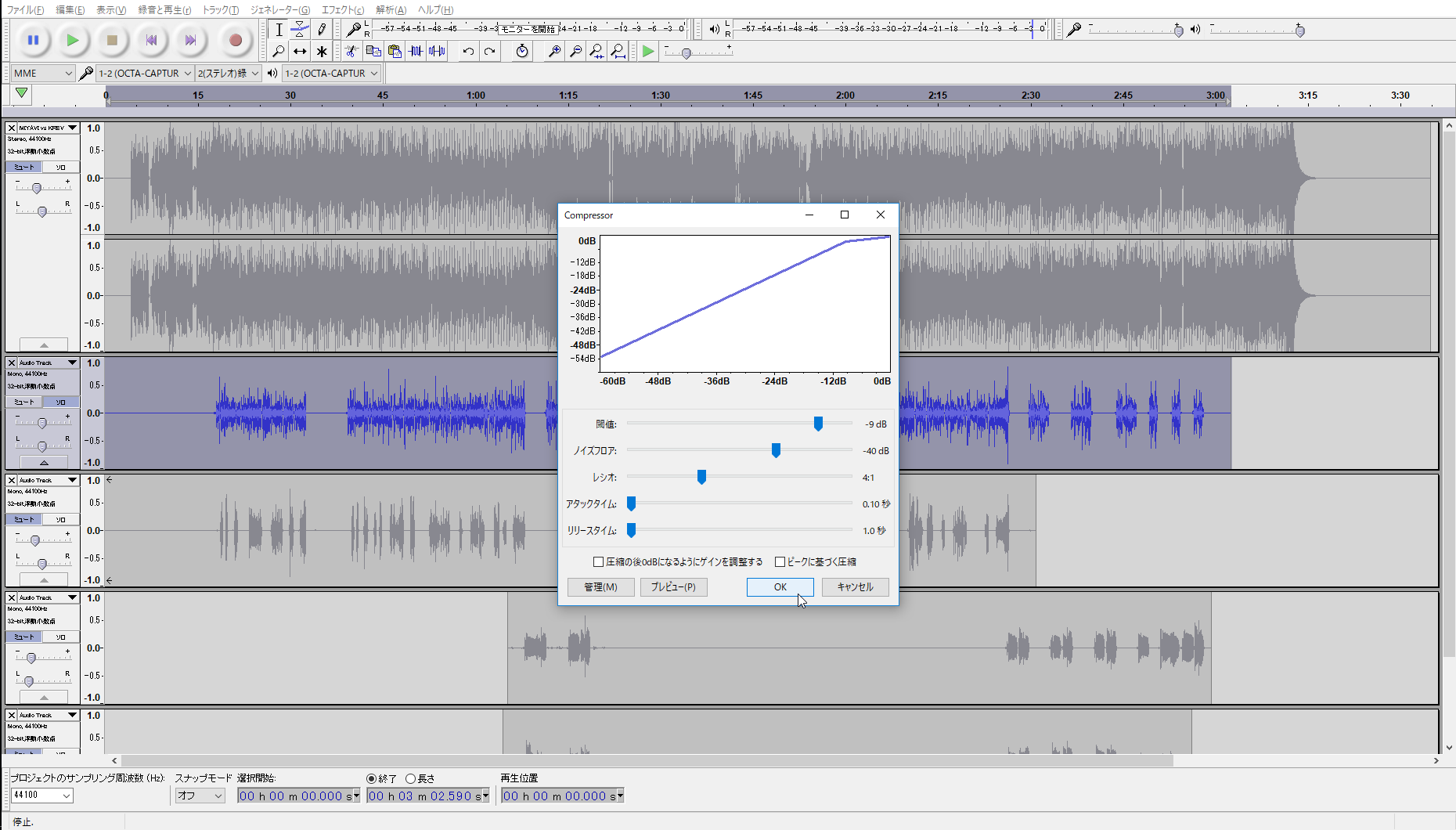Select the 長さ (Length) radio button

coord(410,778)
